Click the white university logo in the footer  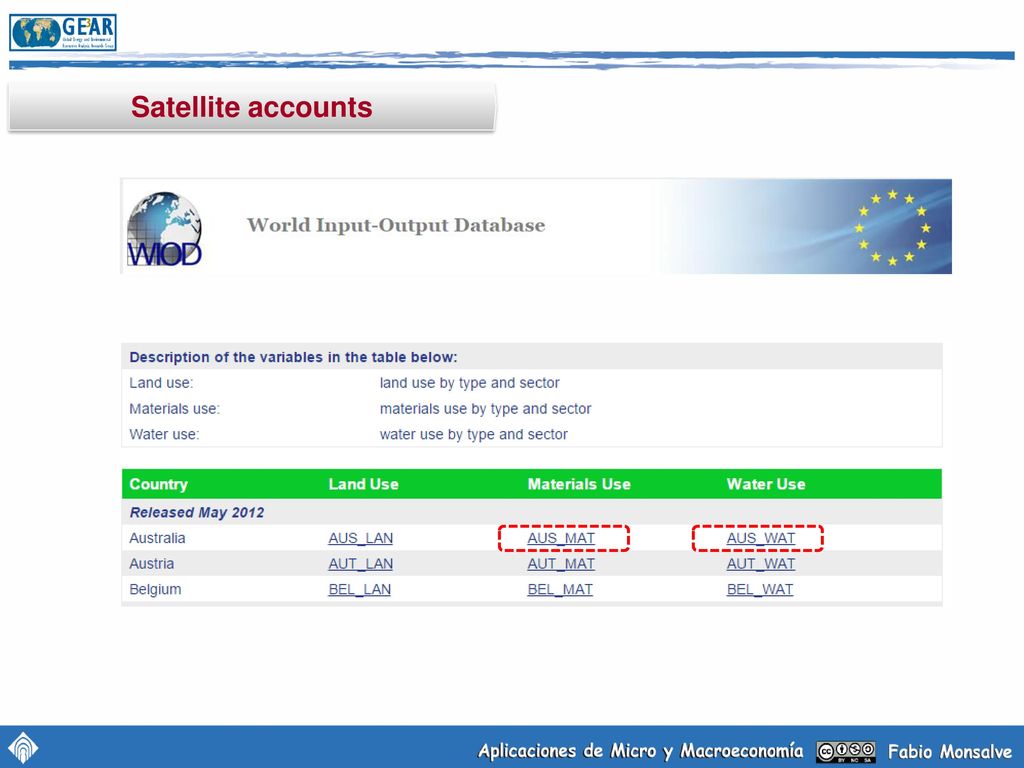23,748
